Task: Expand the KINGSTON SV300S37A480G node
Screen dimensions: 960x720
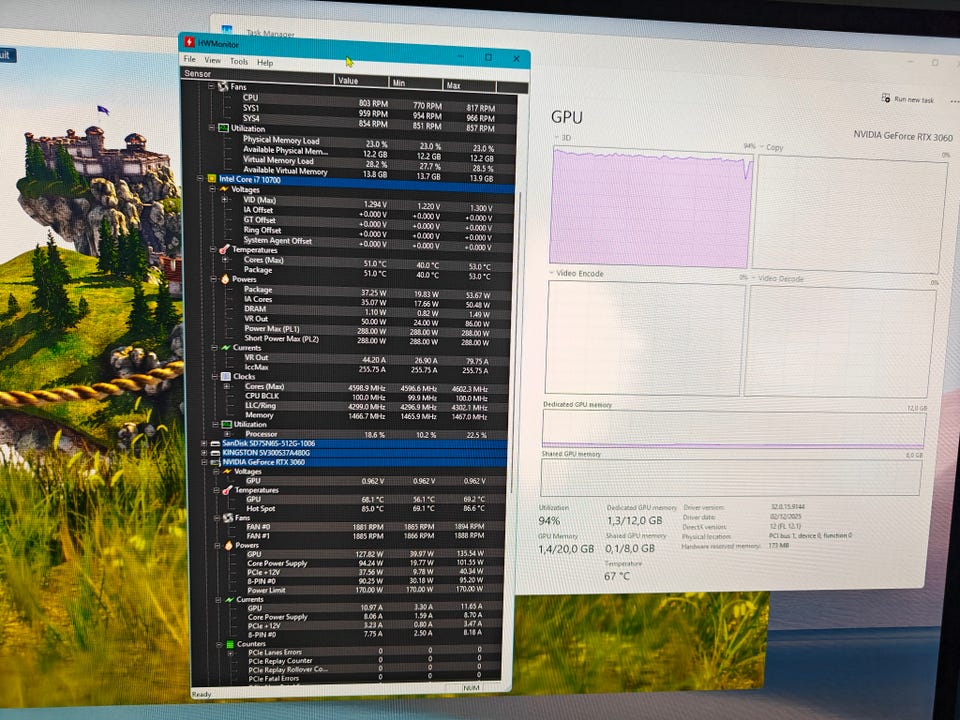Action: pos(203,452)
